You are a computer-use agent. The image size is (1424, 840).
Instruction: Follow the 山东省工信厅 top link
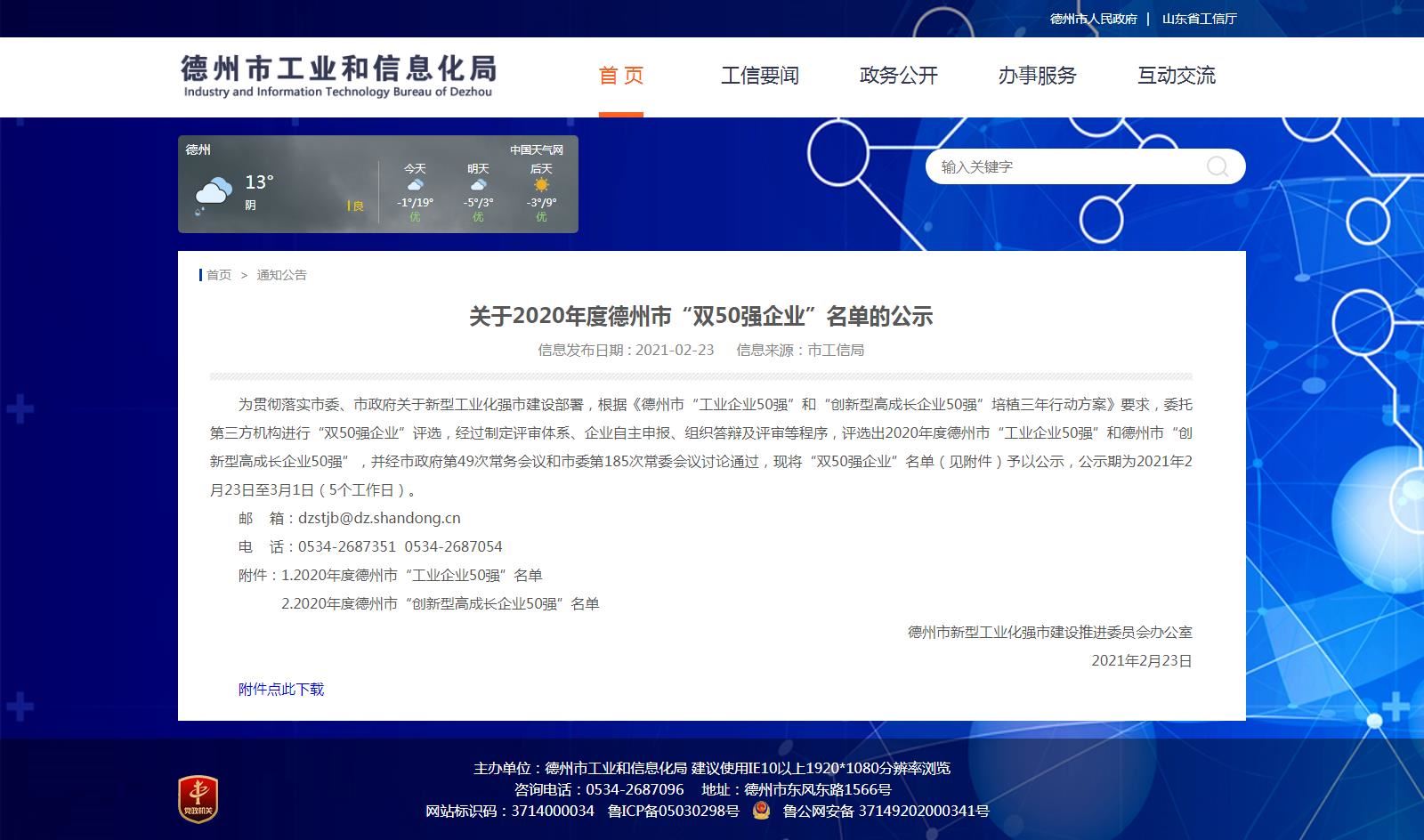click(x=1200, y=19)
